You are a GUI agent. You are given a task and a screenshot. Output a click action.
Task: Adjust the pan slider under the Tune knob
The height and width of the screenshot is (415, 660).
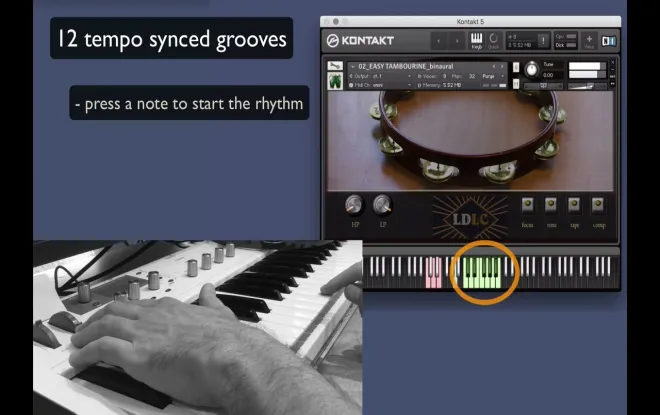point(543,86)
